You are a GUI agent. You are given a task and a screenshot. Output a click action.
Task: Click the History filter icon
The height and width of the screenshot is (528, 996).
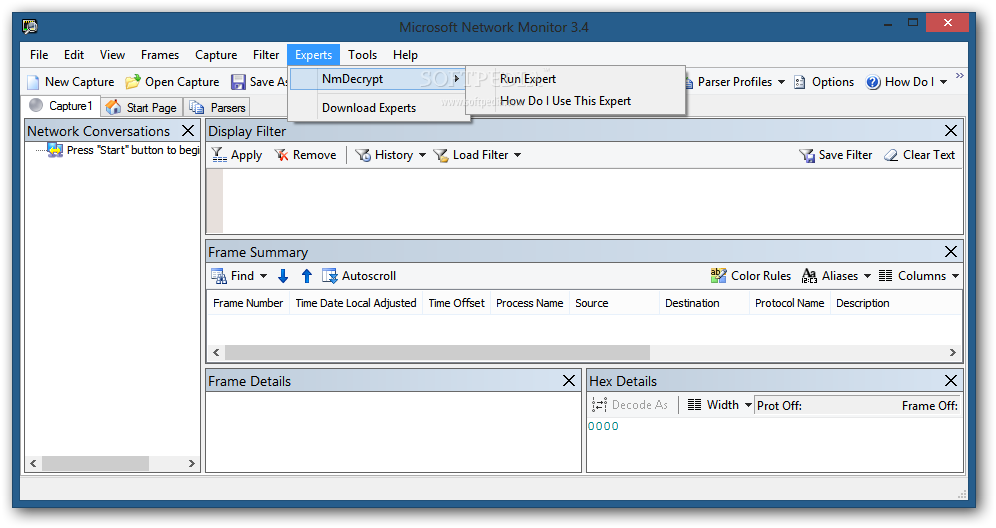pos(363,155)
